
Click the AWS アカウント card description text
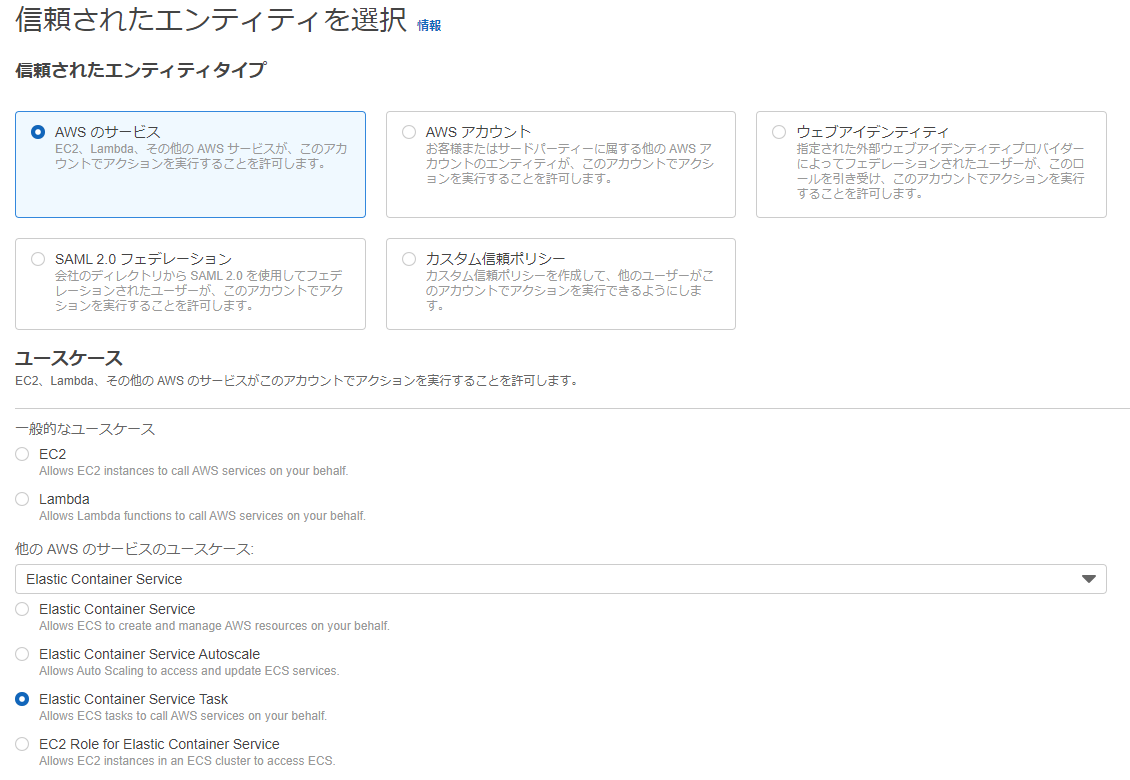point(569,164)
